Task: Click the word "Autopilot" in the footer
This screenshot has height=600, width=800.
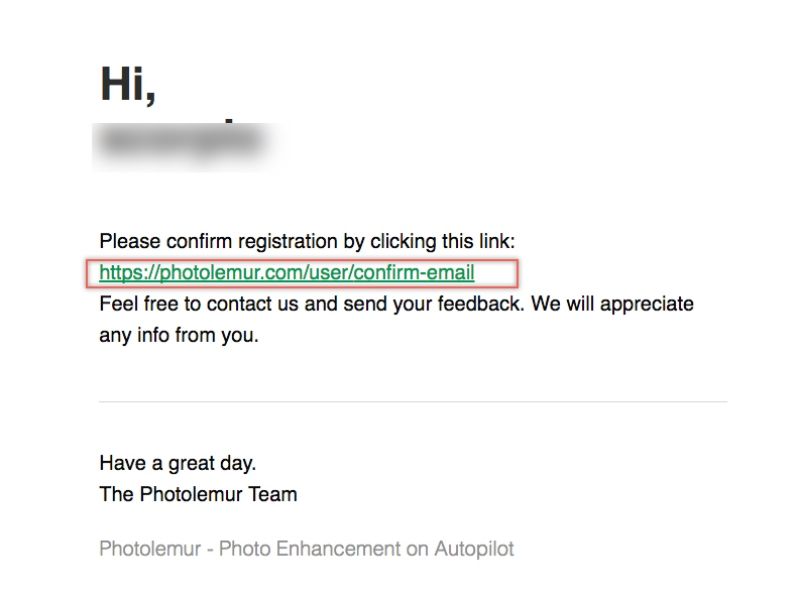Action: click(473, 548)
